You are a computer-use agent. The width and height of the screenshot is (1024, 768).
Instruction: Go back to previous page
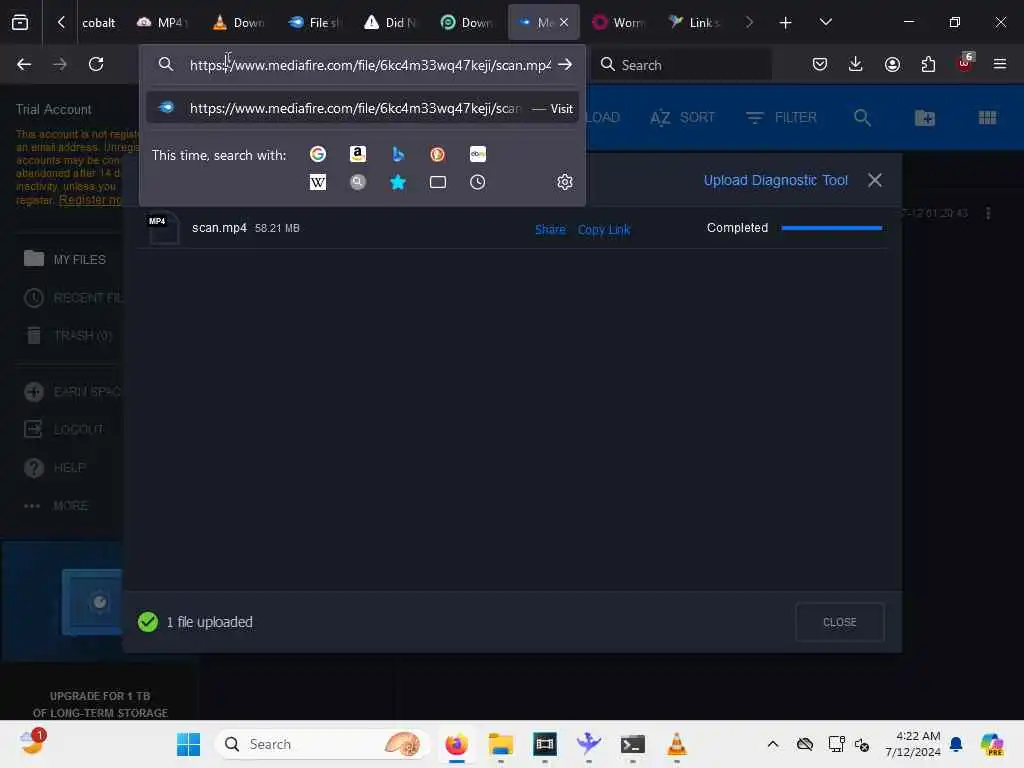coord(24,64)
